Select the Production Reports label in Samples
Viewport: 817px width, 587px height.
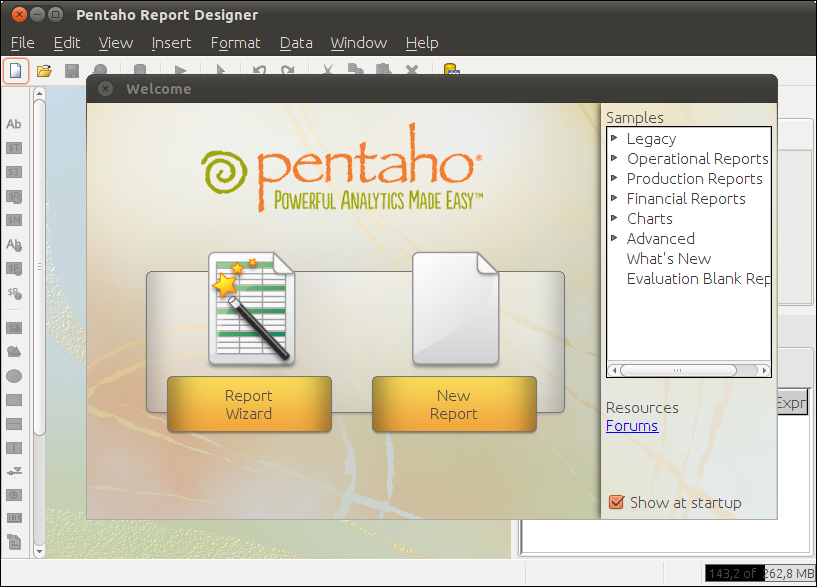coord(695,179)
